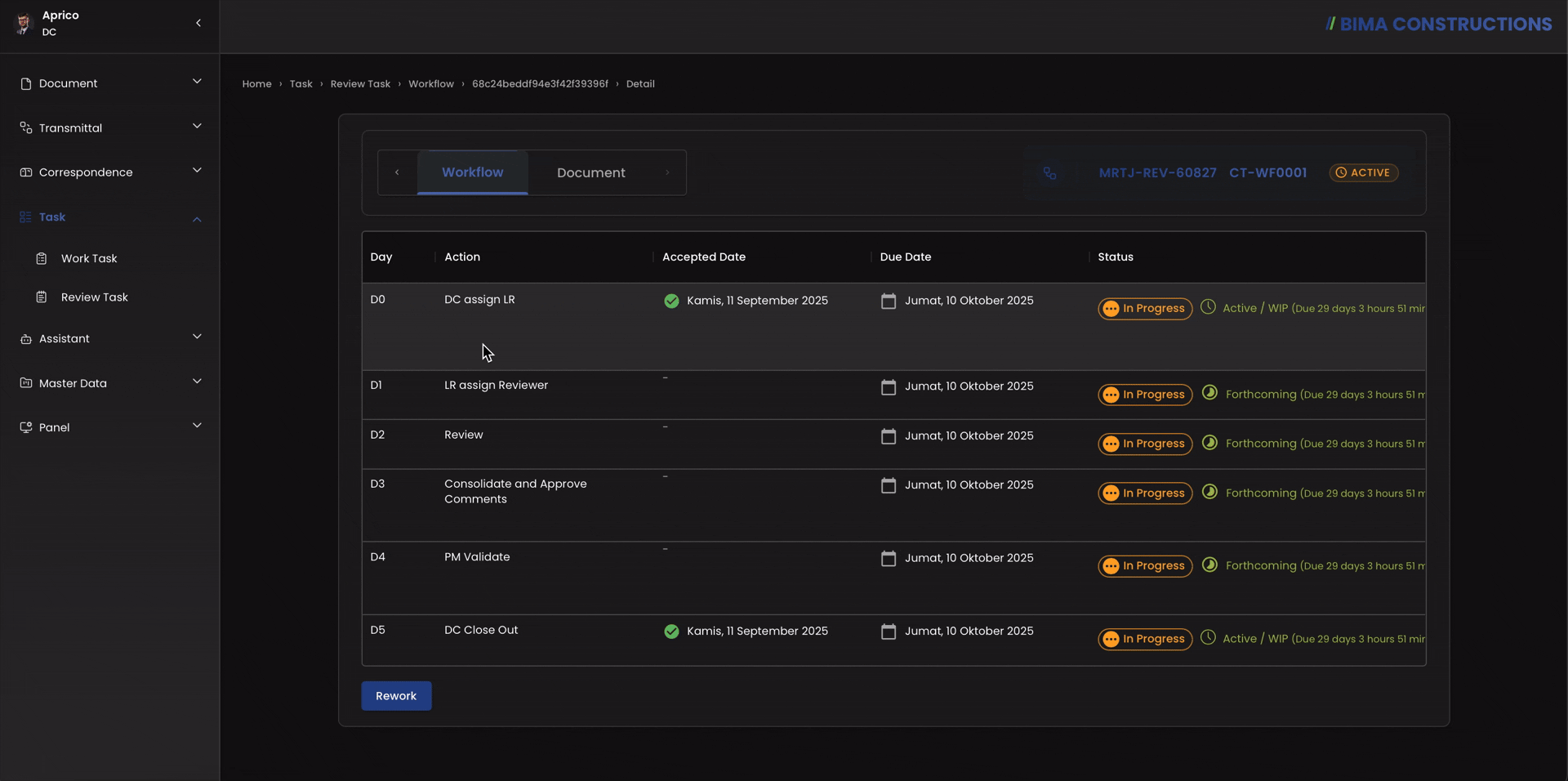Viewport: 1568px width, 781px height.
Task: Expand the Master Data menu chevron
Action: pyautogui.click(x=197, y=381)
